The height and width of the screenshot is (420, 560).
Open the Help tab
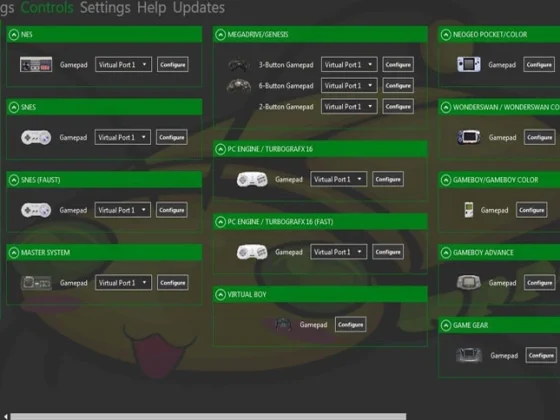point(151,8)
